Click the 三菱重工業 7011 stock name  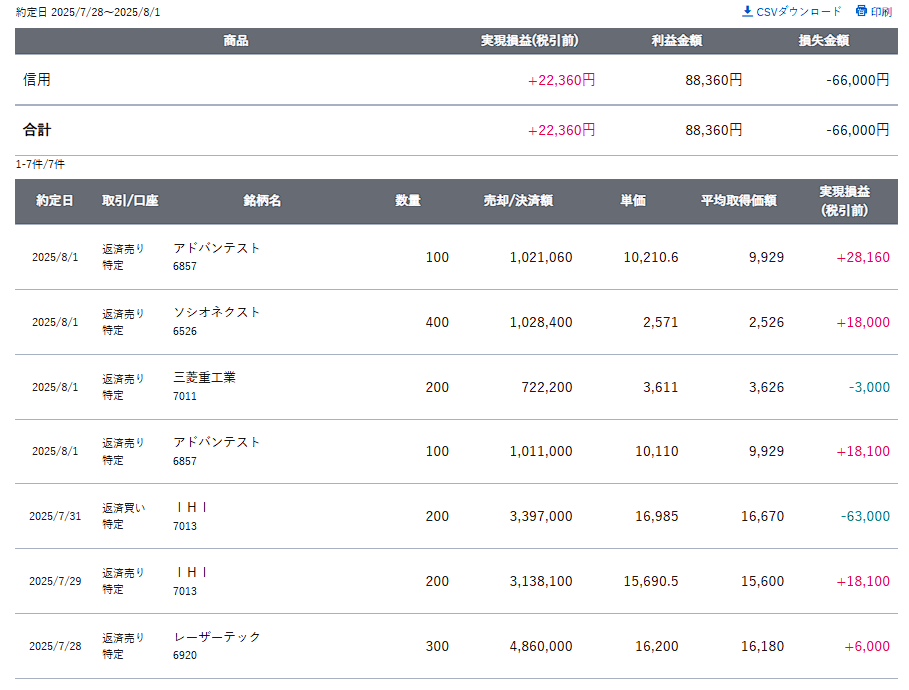tap(204, 386)
